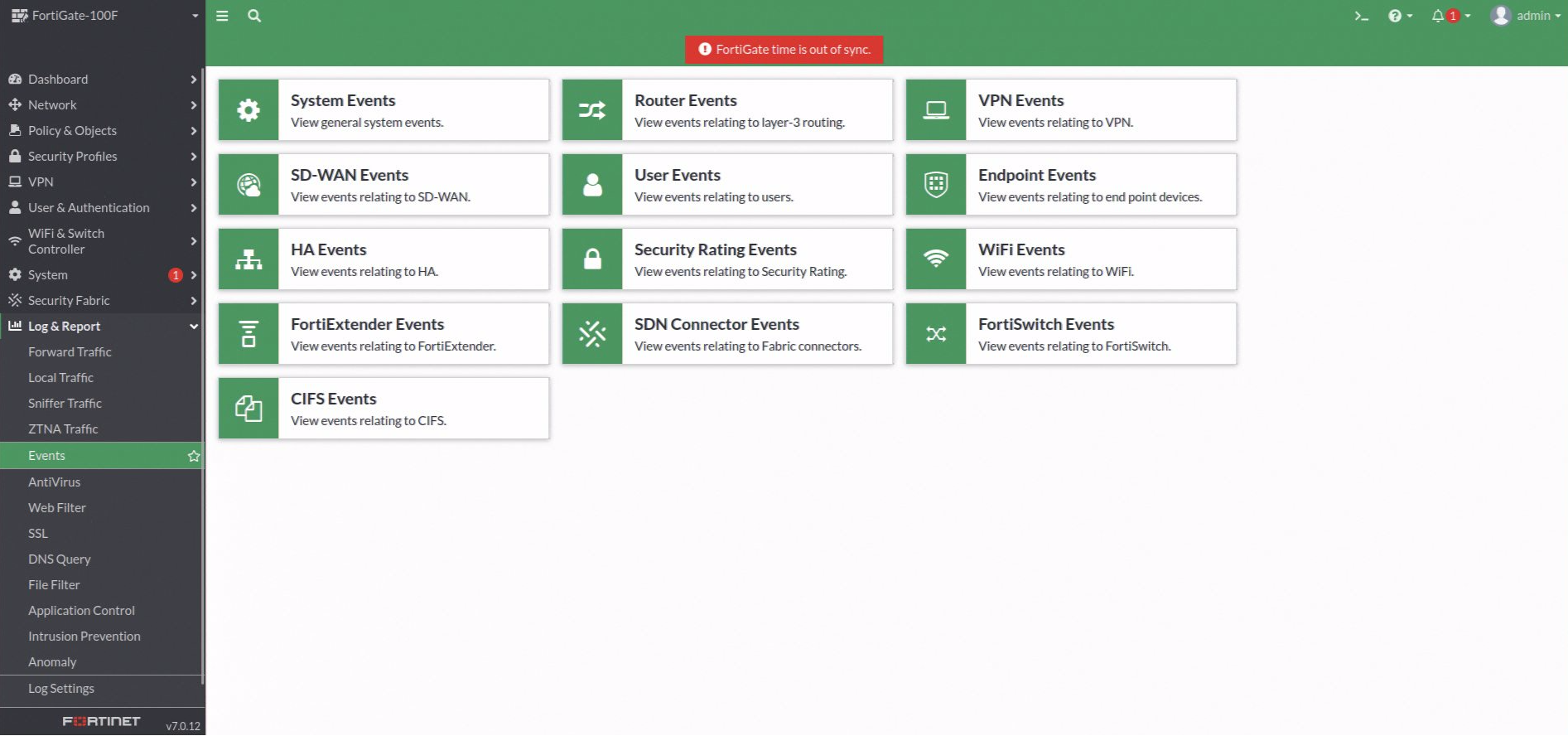Open the notifications bell

(x=1450, y=16)
